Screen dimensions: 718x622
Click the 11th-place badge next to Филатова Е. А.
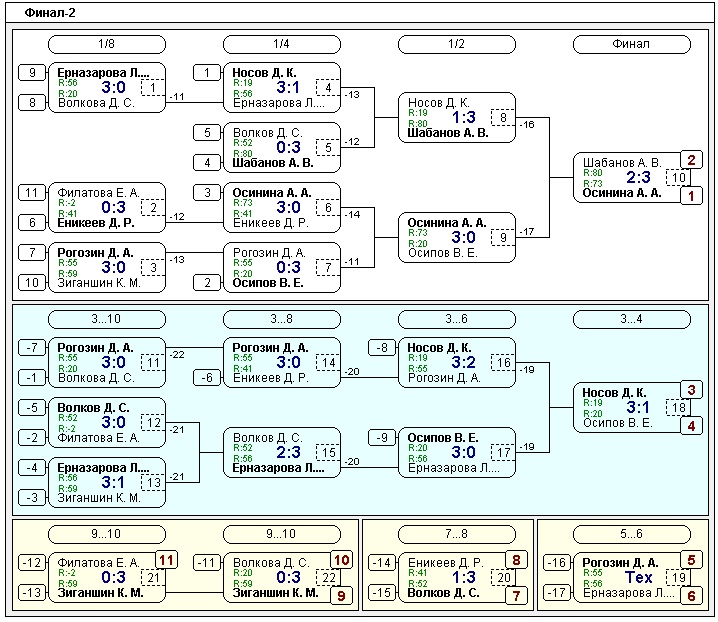click(166, 560)
